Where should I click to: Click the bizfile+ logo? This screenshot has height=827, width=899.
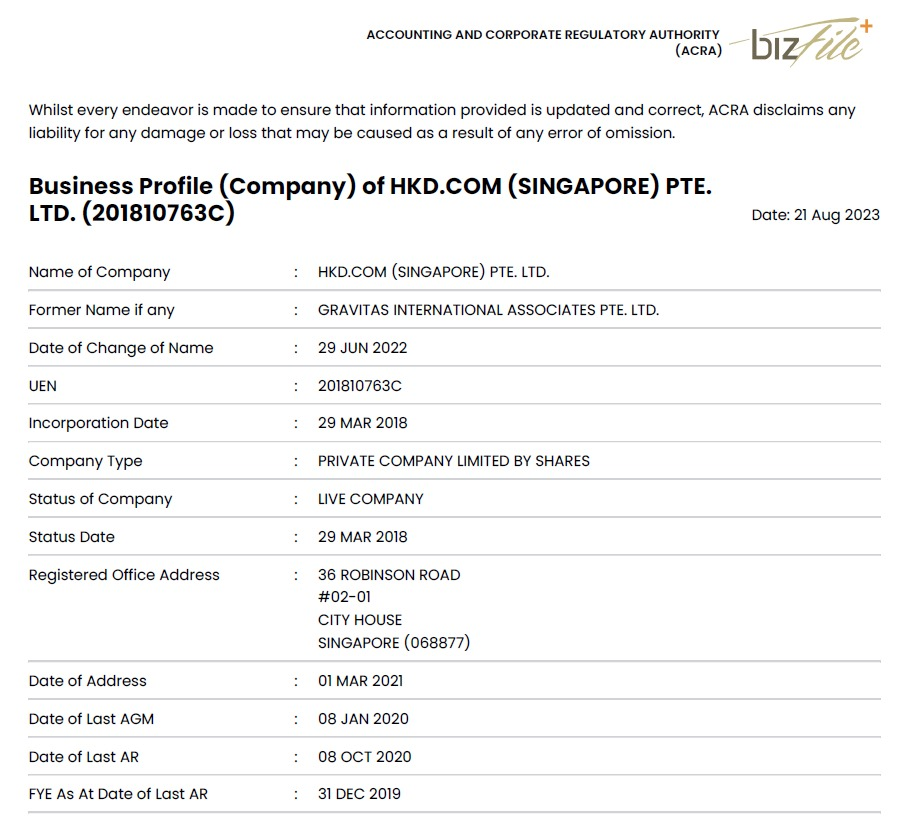coord(810,41)
